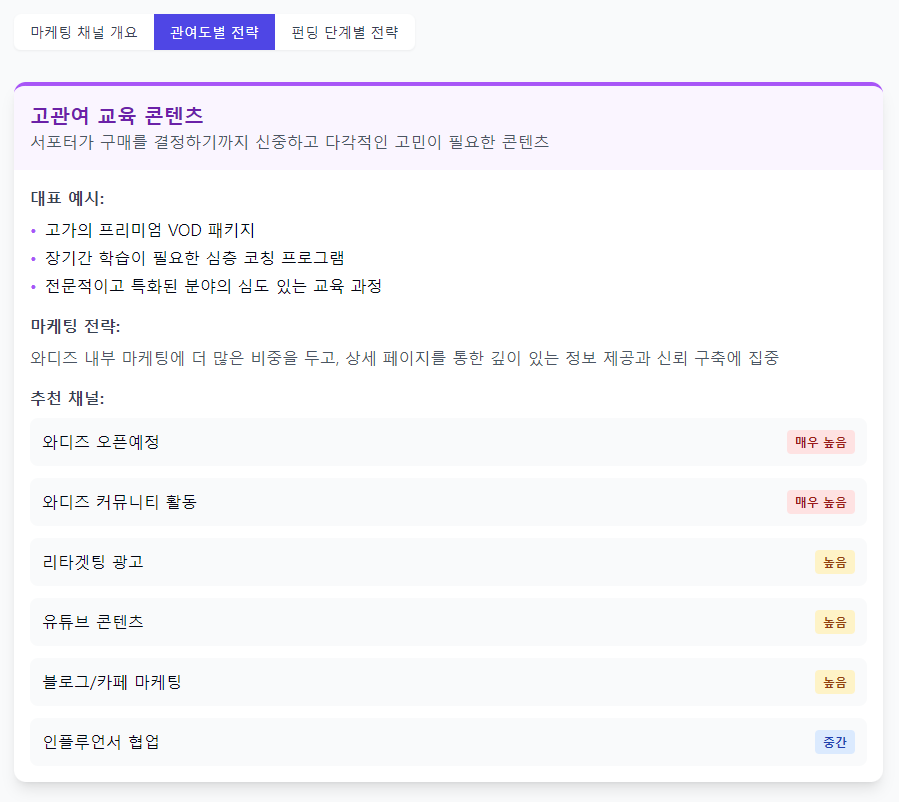The height and width of the screenshot is (802, 899).
Task: Select the 장기간 학습이 필요한 심층 코칭 프로그램 bullet
Action: (x=194, y=257)
